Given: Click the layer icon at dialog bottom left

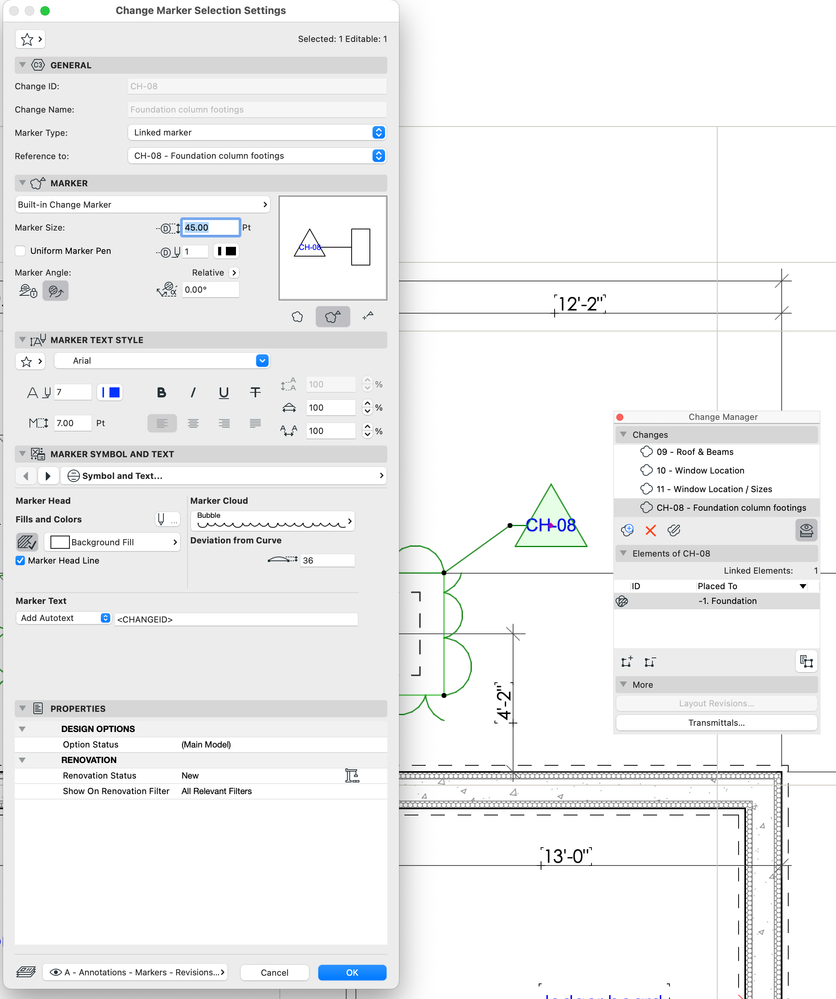Looking at the screenshot, I should tap(26, 972).
